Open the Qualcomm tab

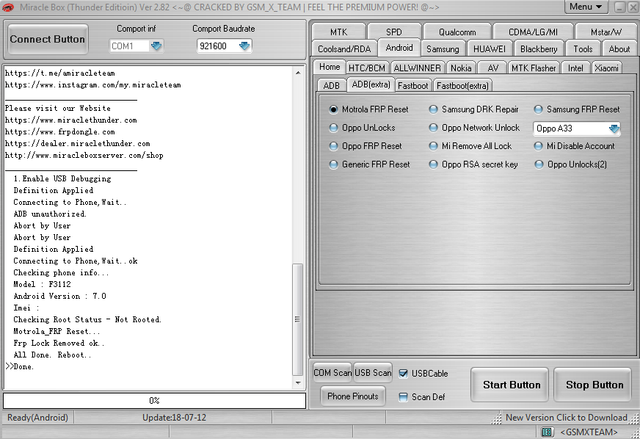click(x=457, y=32)
